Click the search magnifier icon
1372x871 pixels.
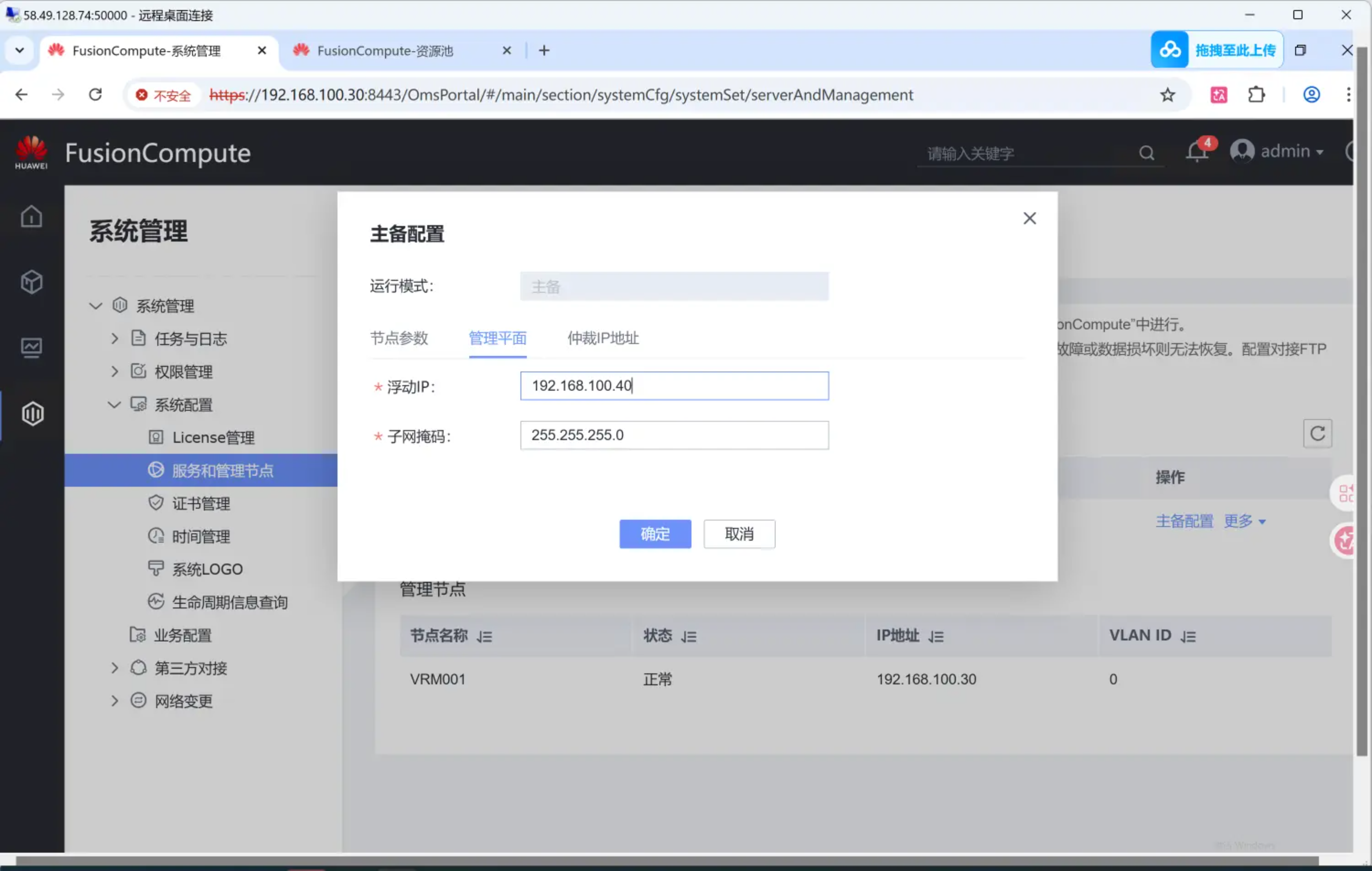(1146, 153)
